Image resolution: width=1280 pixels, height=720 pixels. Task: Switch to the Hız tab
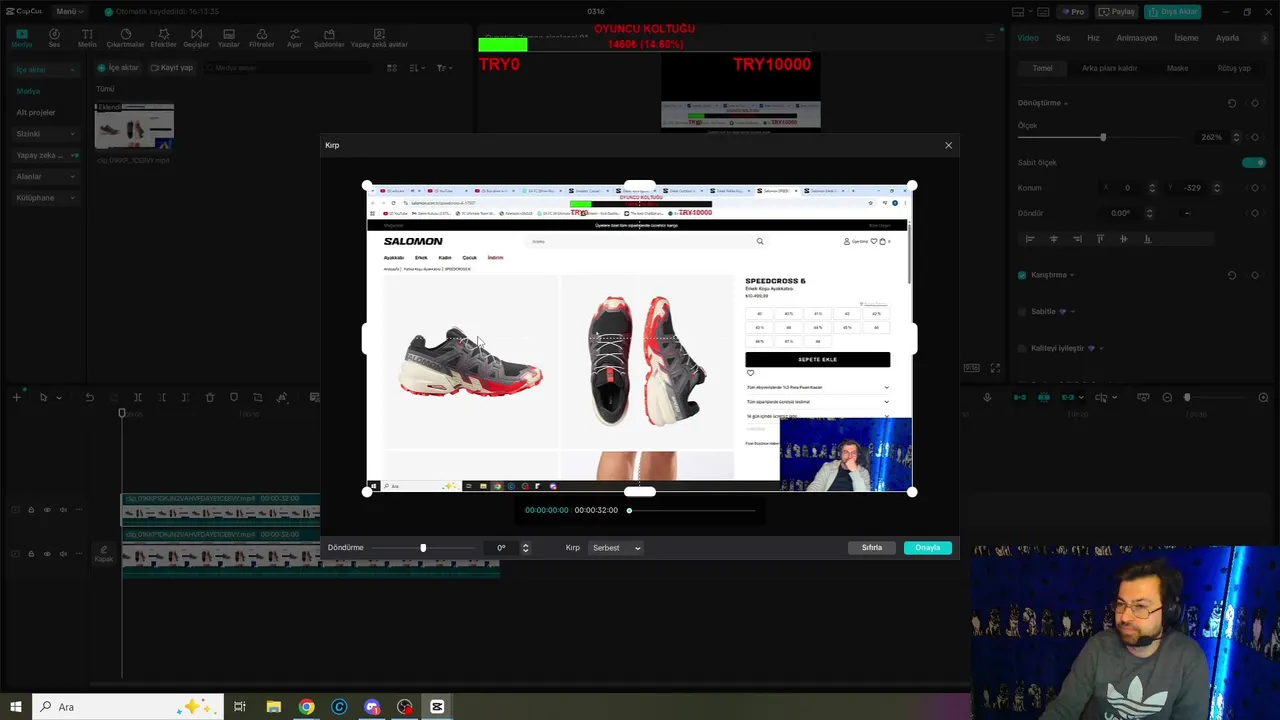click(1093, 38)
